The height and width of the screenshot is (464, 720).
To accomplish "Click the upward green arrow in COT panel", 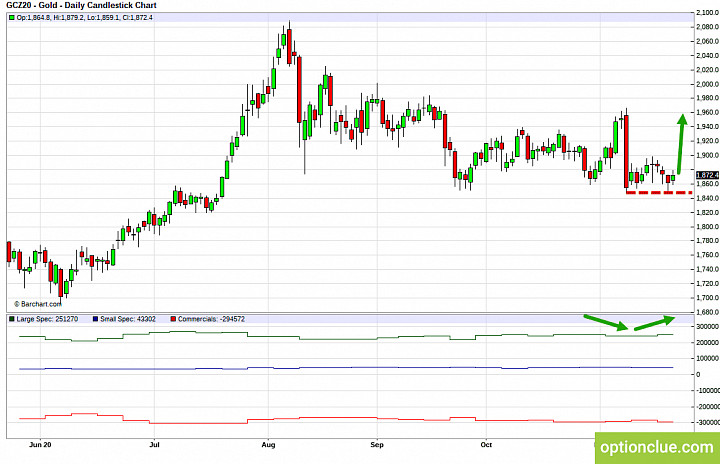I will 654,323.
